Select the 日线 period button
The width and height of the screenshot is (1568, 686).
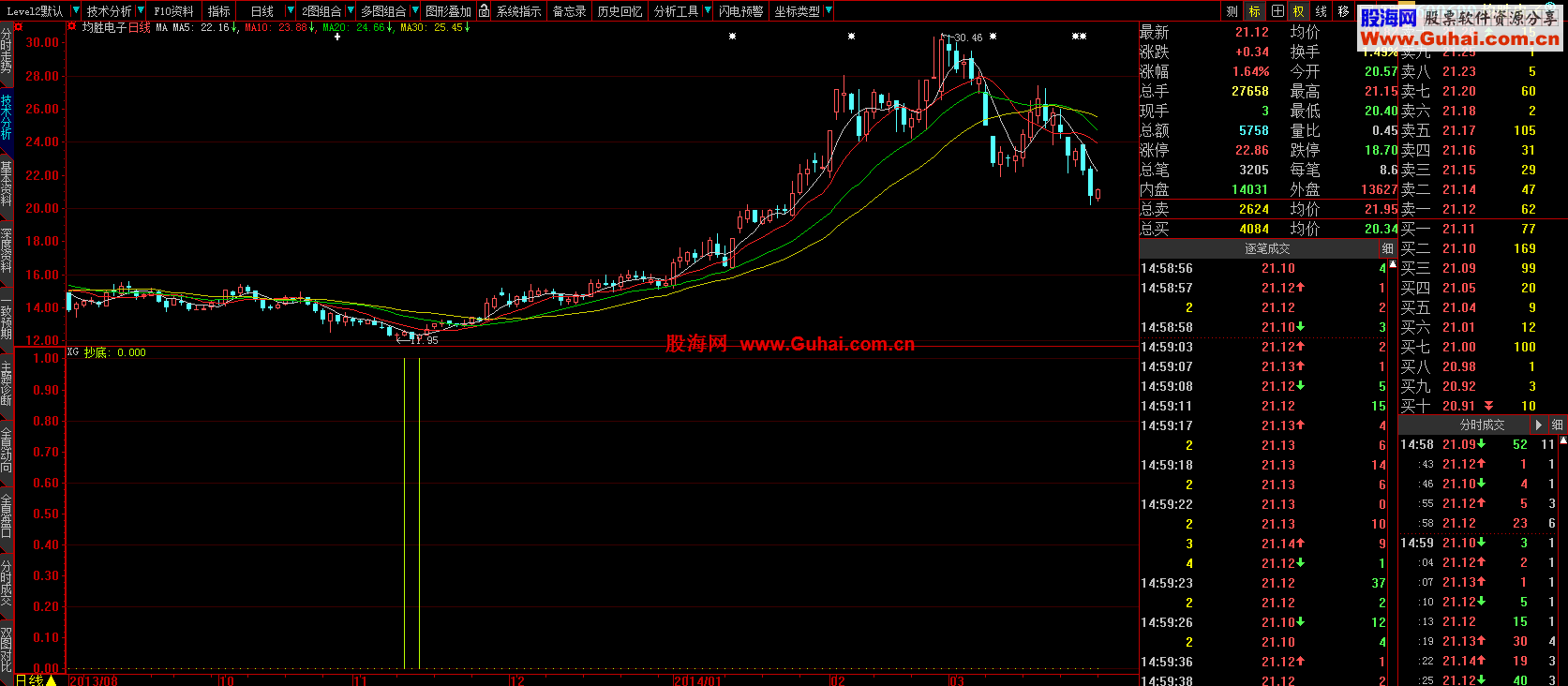[x=262, y=11]
